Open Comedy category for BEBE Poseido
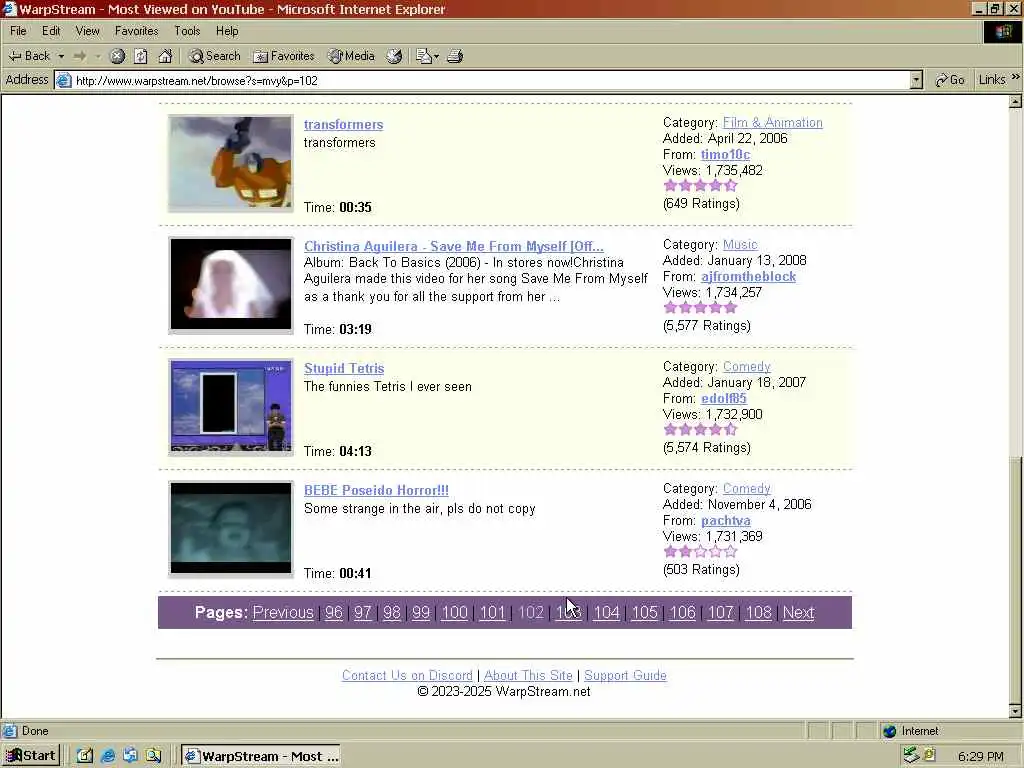The height and width of the screenshot is (768, 1024). pyautogui.click(x=746, y=488)
